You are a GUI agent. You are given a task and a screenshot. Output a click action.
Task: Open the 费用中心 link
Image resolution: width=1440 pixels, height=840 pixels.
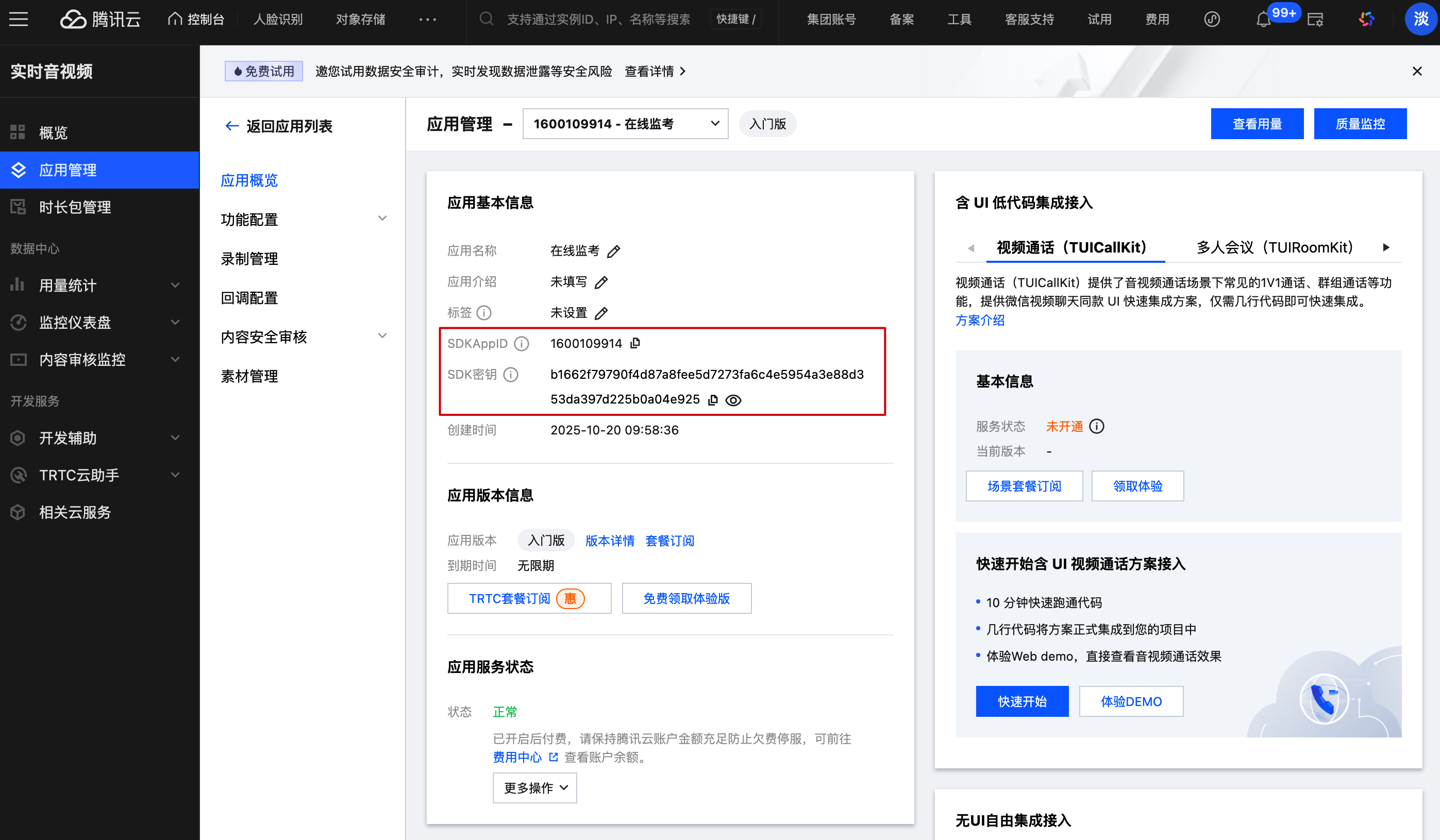pyautogui.click(x=517, y=757)
